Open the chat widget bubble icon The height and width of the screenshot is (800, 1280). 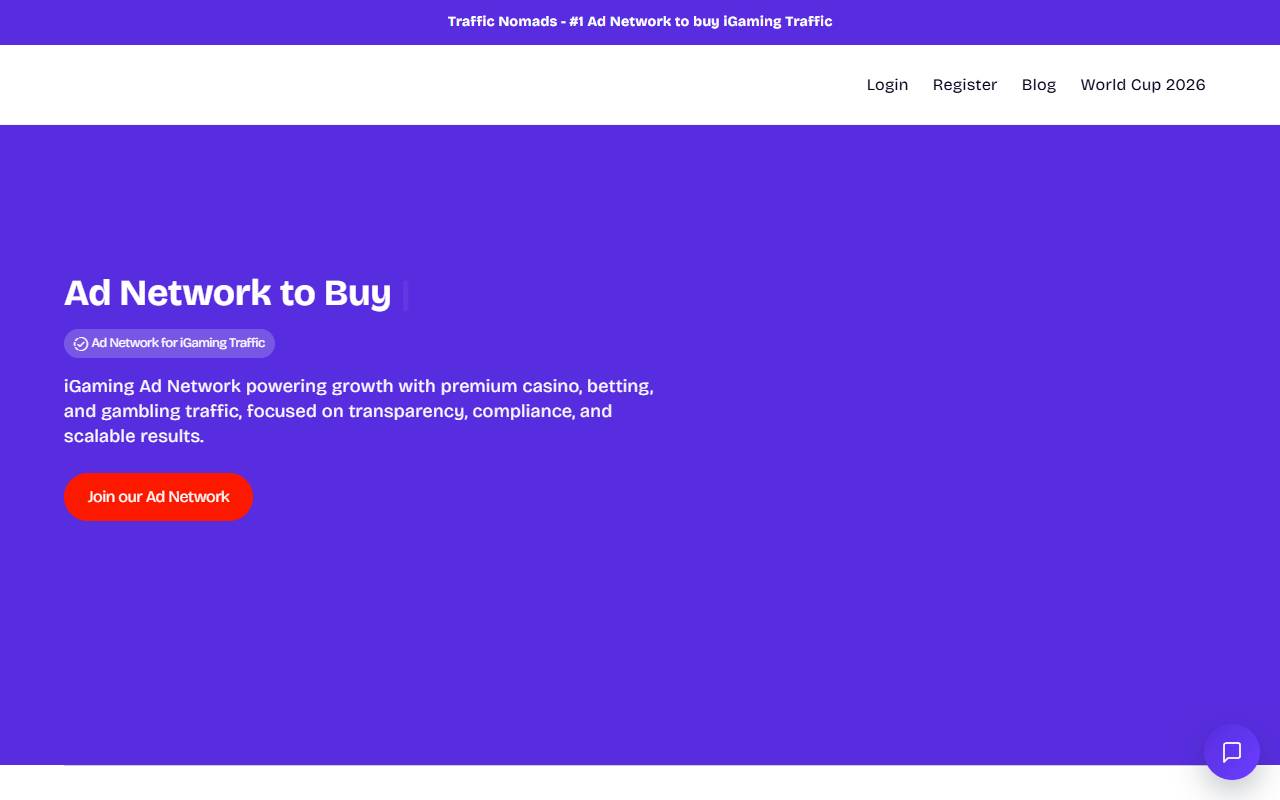[1231, 752]
